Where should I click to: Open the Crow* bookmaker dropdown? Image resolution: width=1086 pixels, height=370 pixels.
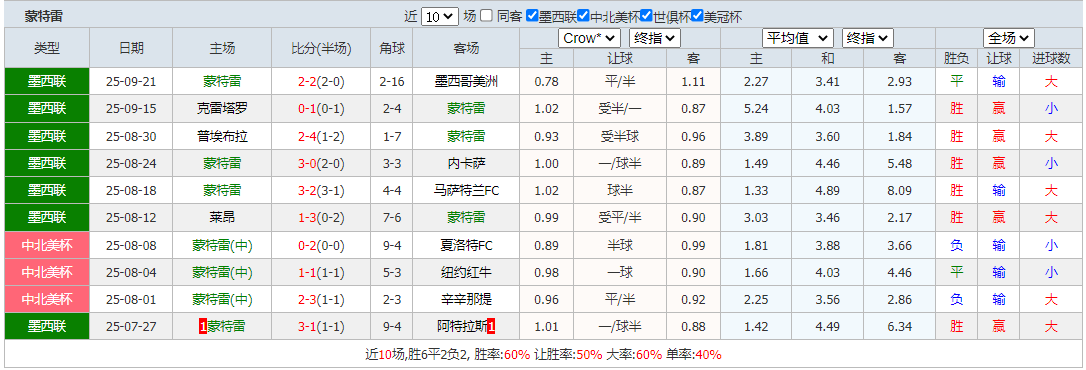[x=589, y=38]
